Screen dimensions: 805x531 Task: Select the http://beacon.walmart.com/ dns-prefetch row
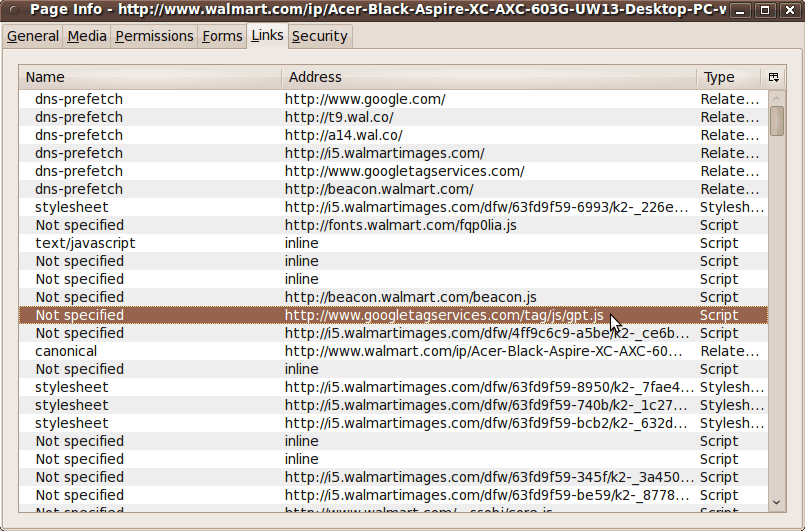click(393, 189)
